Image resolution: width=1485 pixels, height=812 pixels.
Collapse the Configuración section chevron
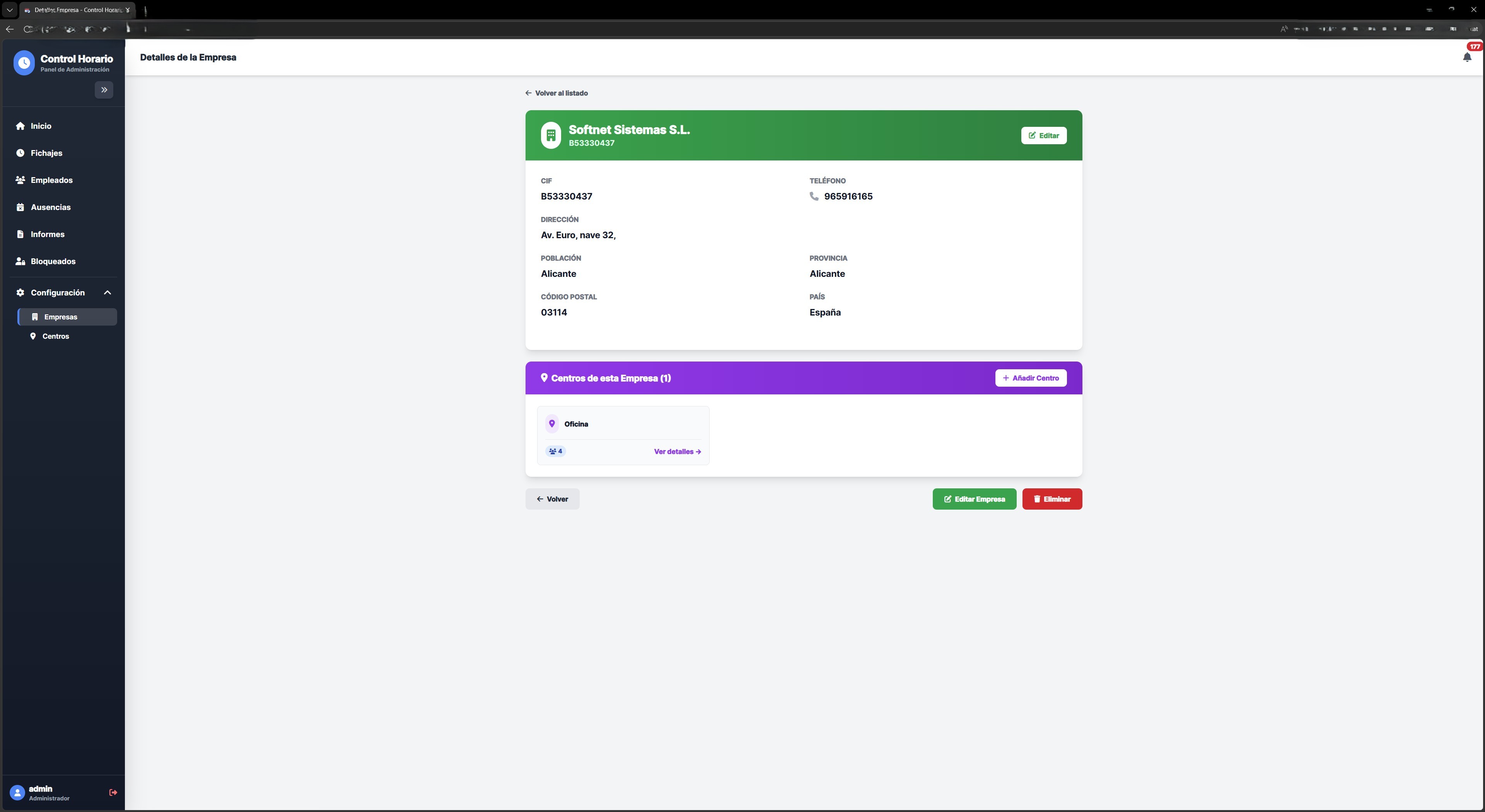coord(107,292)
